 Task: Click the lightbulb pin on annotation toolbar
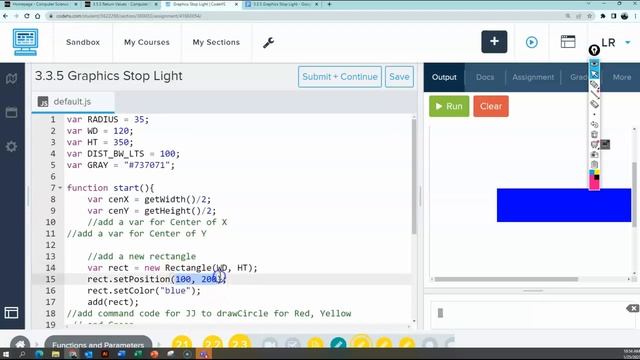tap(594, 50)
